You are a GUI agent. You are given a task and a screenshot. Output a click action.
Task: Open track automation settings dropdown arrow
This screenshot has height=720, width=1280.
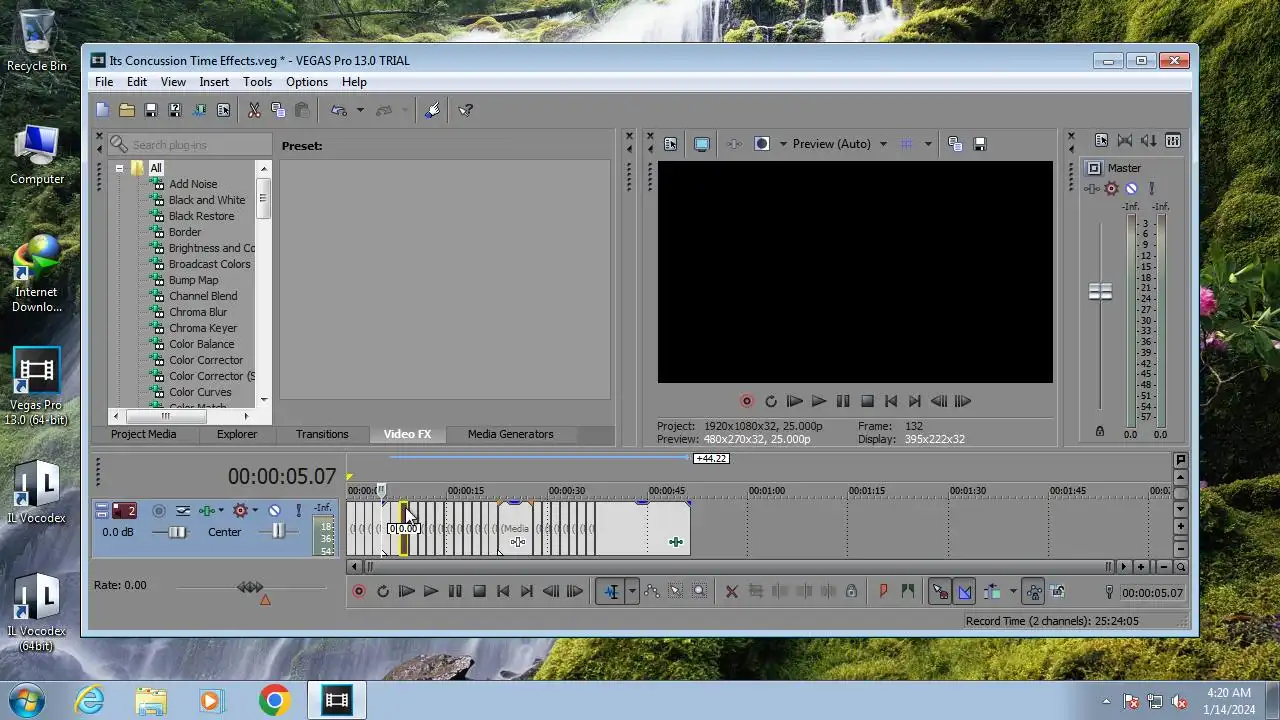coord(255,511)
